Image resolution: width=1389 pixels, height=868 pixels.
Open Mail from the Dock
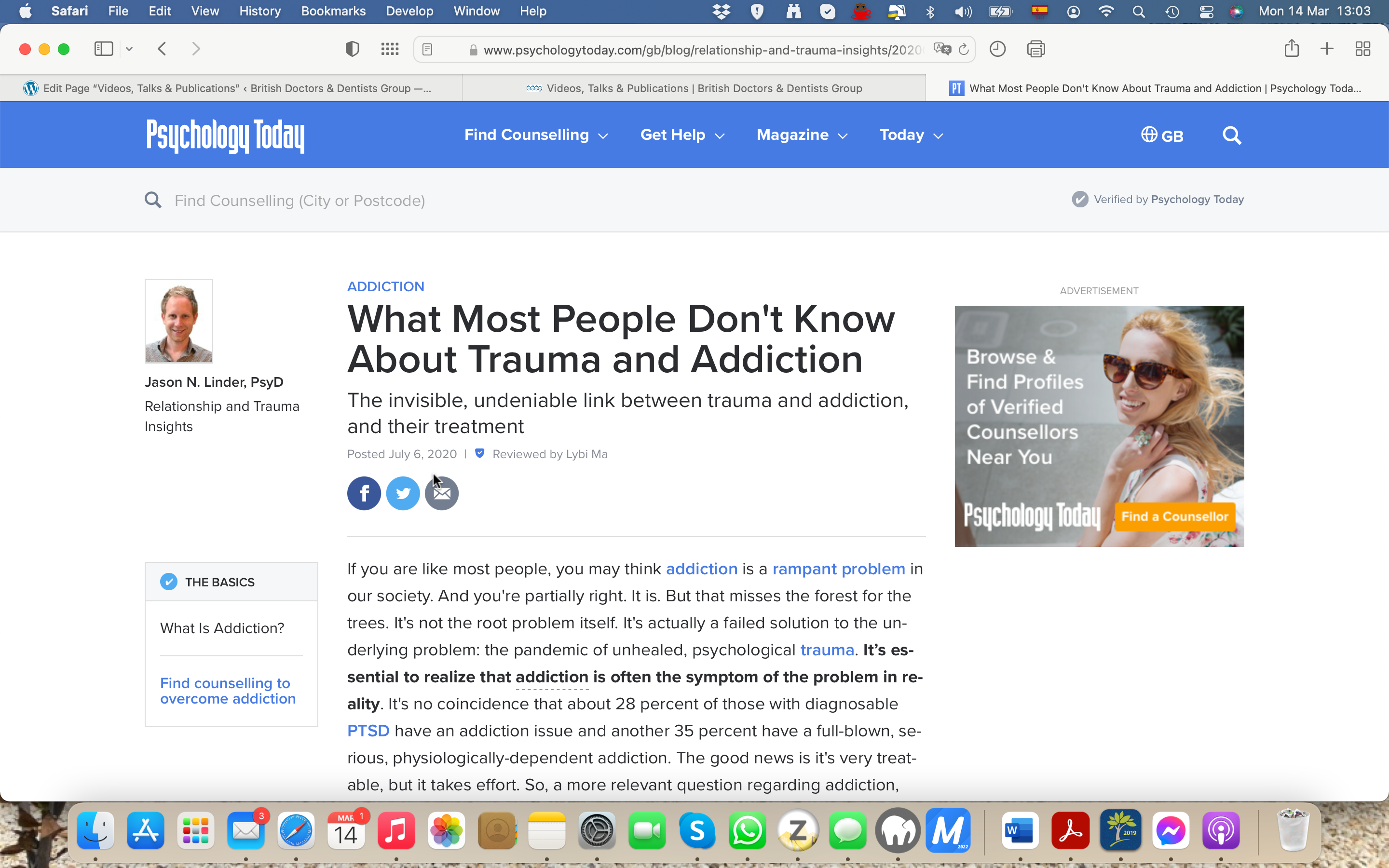[245, 830]
